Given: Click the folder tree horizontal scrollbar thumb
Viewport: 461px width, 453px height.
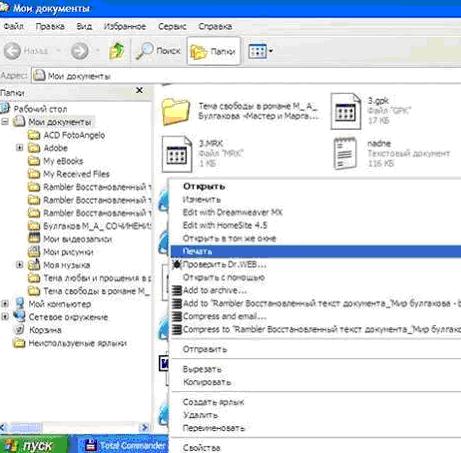Looking at the screenshot, I should [x=26, y=427].
